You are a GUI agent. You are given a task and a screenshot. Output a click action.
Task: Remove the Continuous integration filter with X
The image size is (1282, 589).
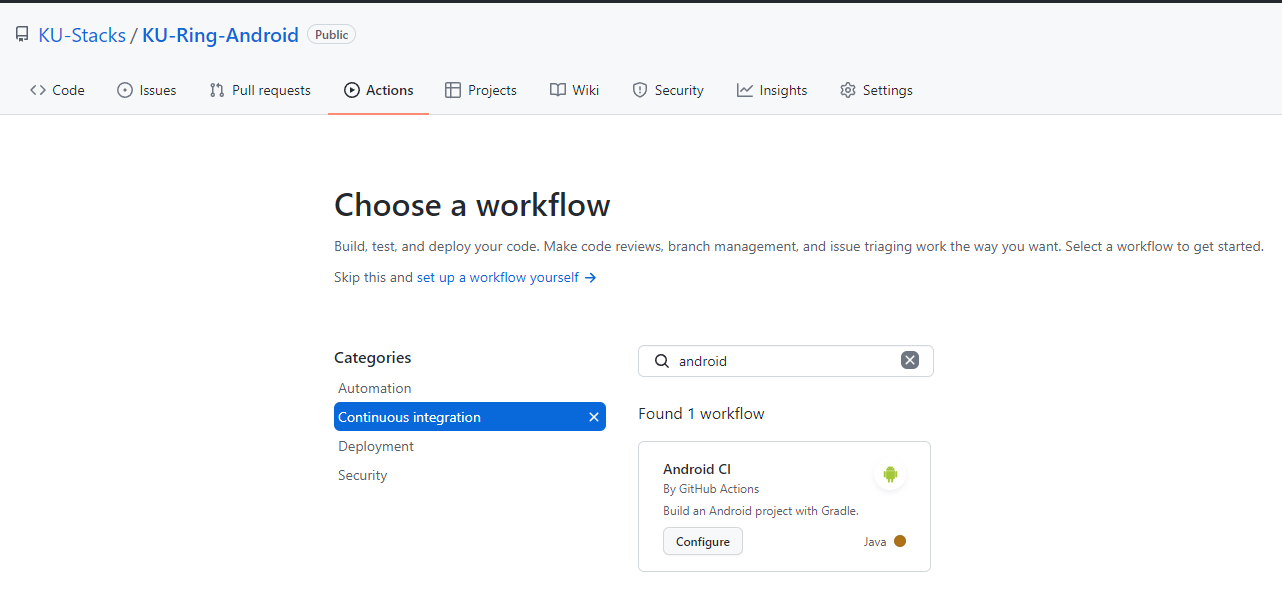[x=594, y=417]
